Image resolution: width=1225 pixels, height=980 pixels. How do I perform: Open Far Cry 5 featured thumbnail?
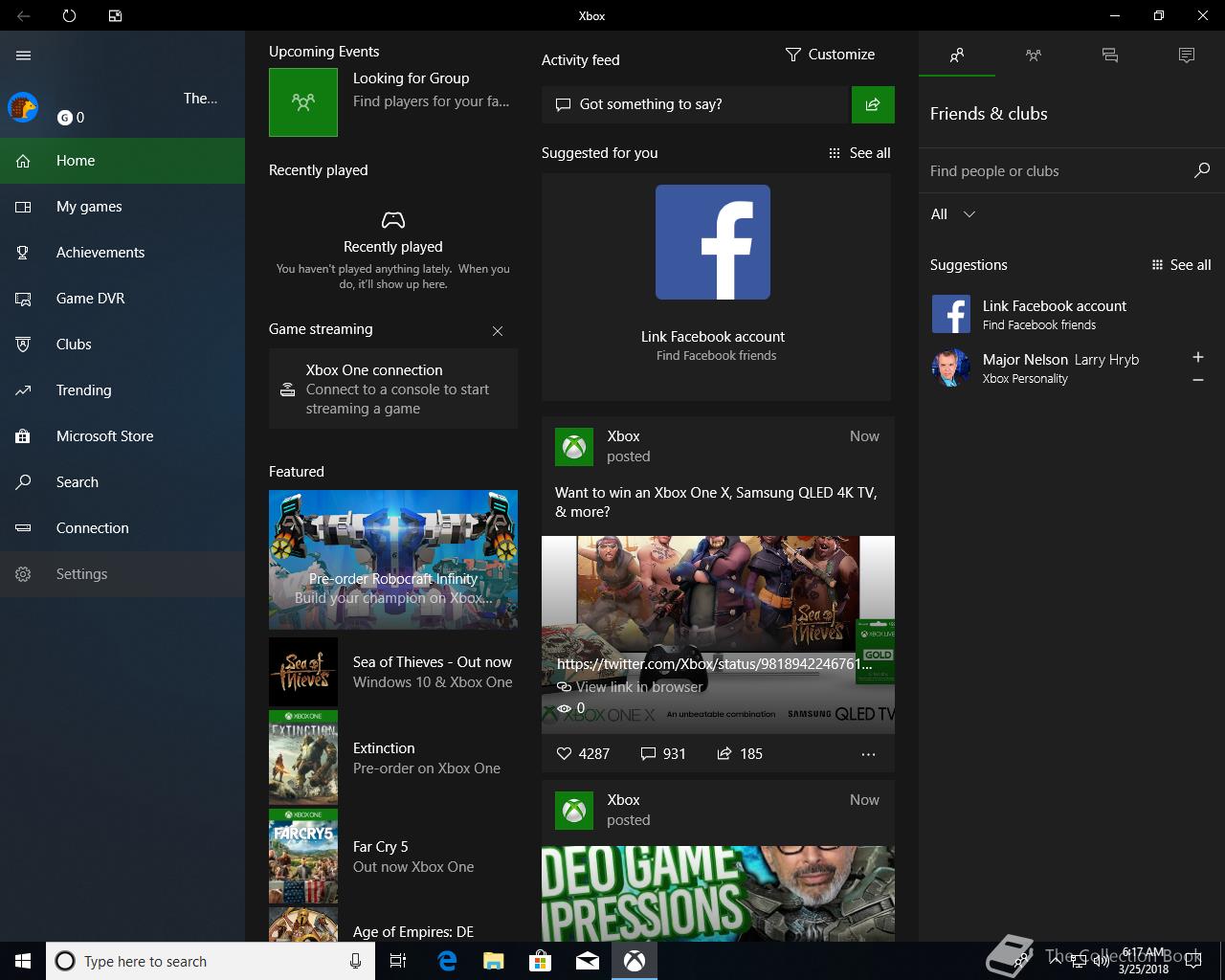tap(303, 857)
